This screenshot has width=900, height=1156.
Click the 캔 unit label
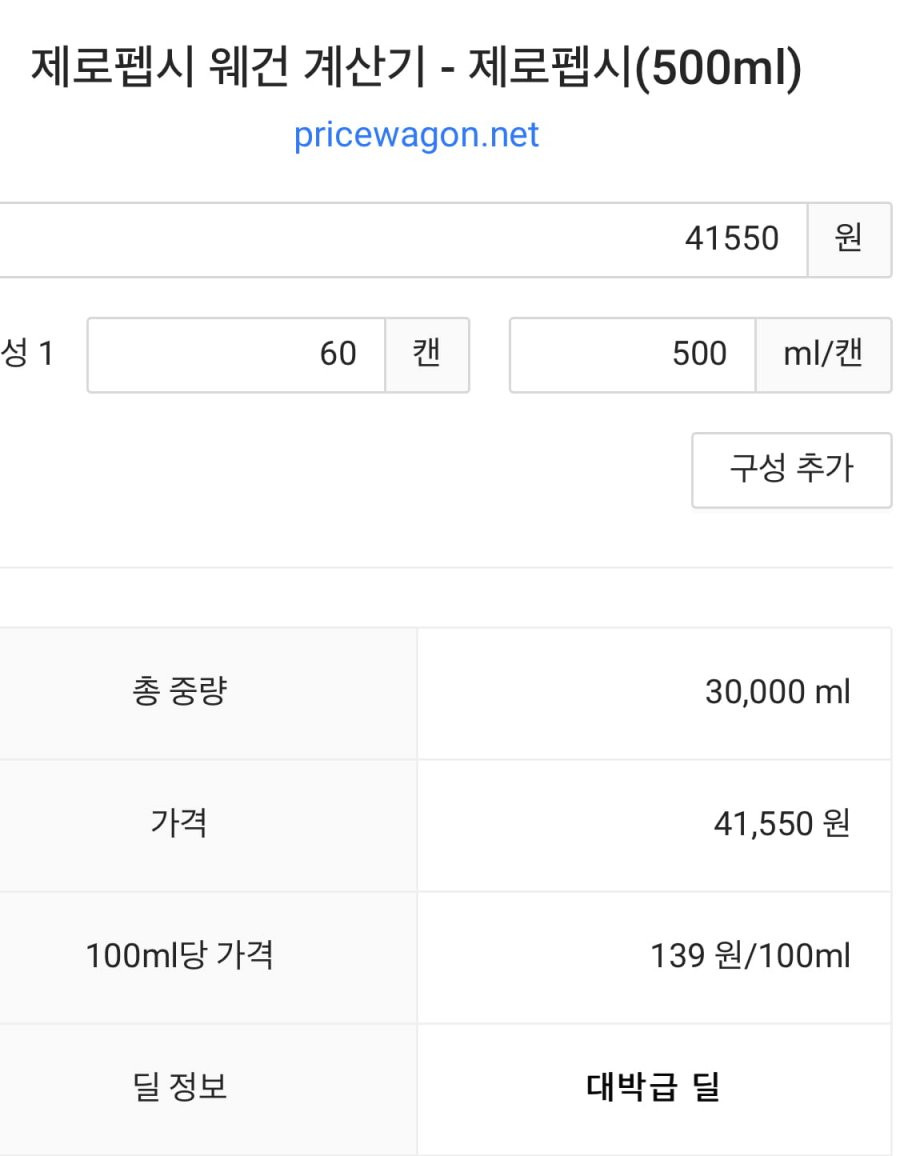(x=427, y=354)
